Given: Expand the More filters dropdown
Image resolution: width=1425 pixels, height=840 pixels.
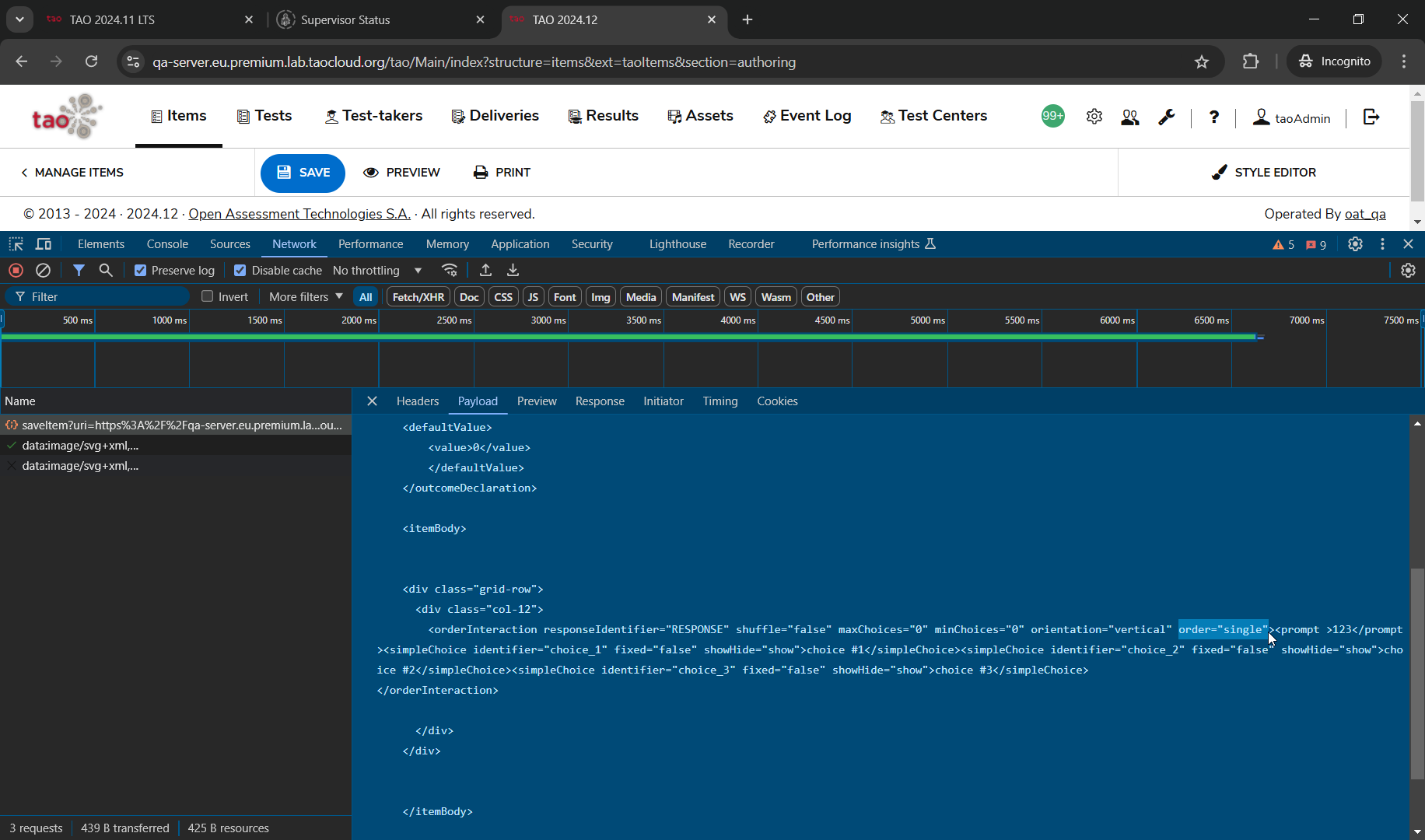Looking at the screenshot, I should (306, 297).
